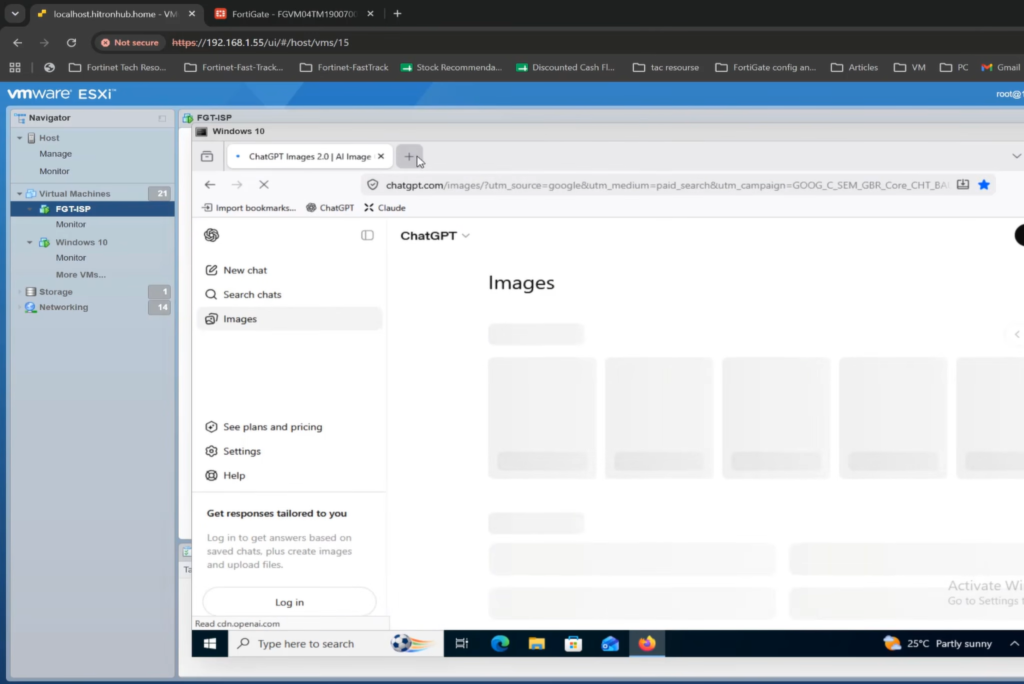Close the ChatGPT Images tab
Image resolution: width=1024 pixels, height=684 pixels.
[x=381, y=157]
